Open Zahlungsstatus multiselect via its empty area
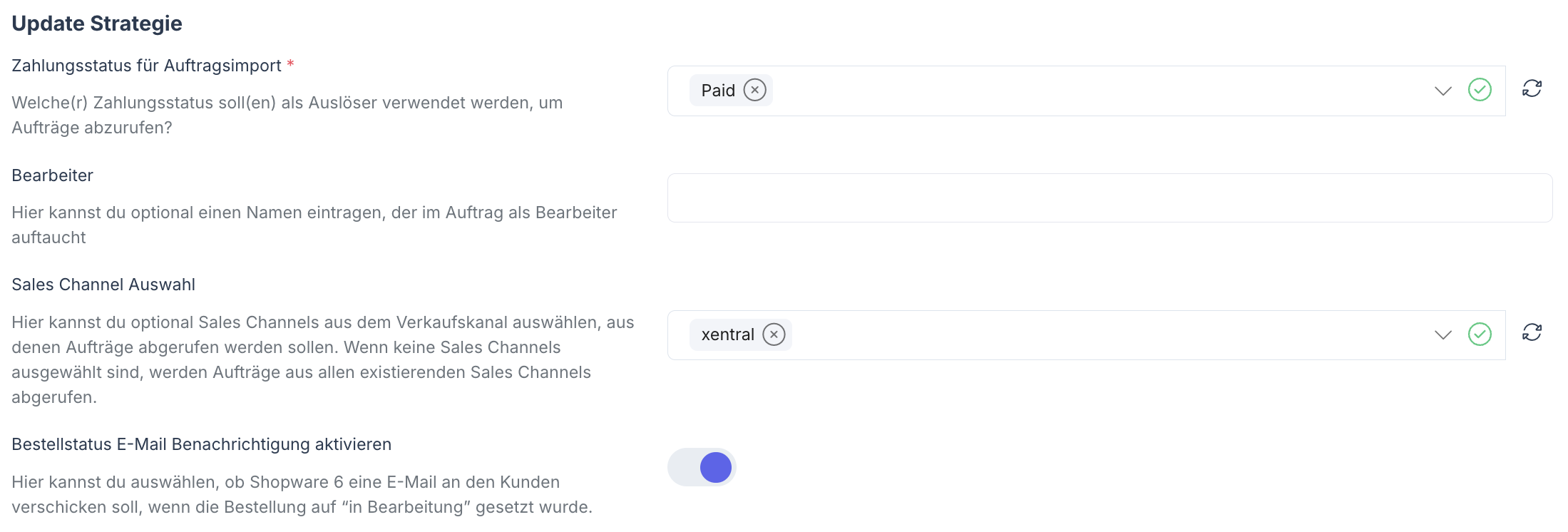1568x532 pixels. pyautogui.click(x=1070, y=91)
